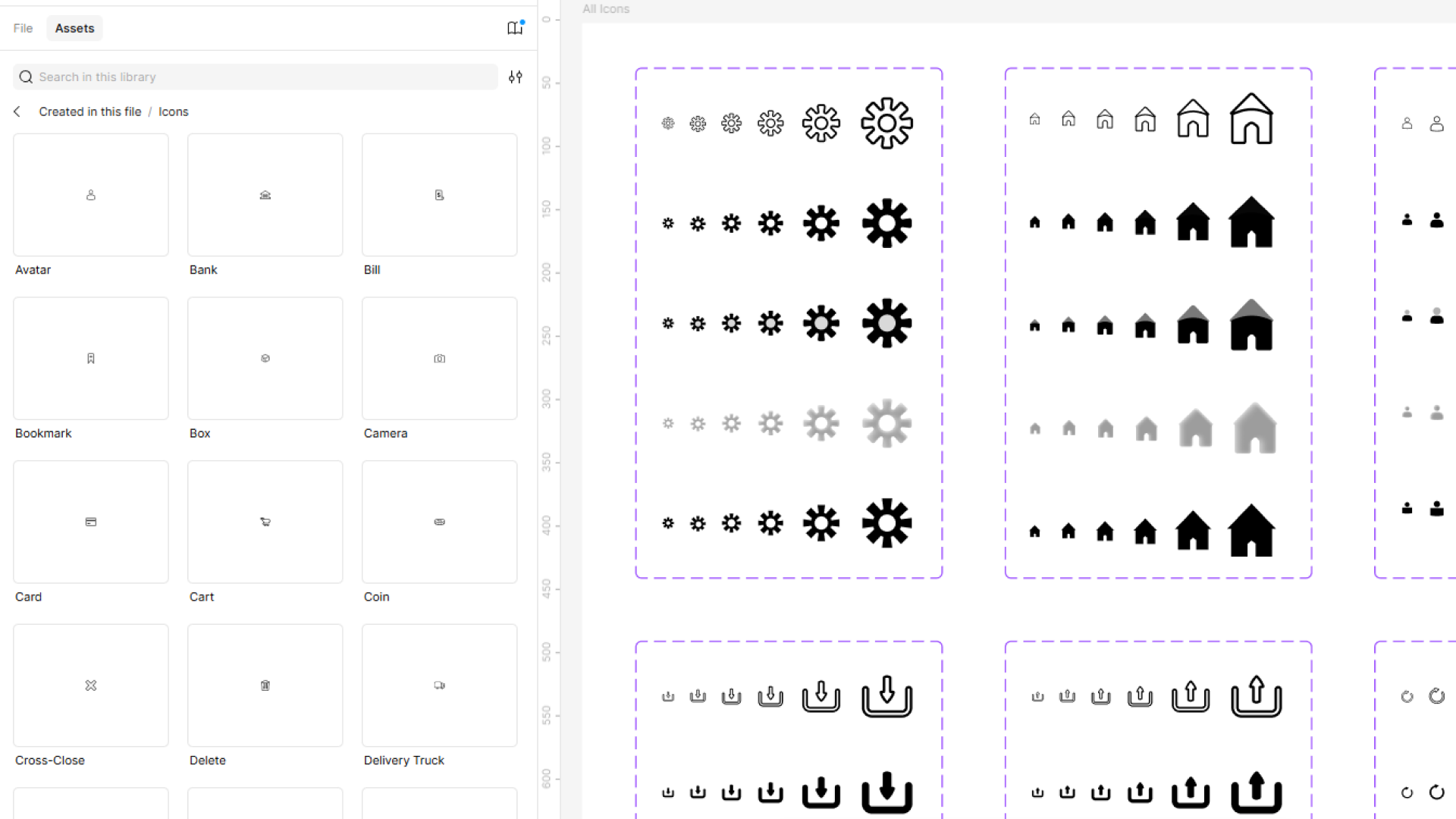Select the Avatar component thumbnail
Screen dimensions: 1456x819
pos(91,195)
